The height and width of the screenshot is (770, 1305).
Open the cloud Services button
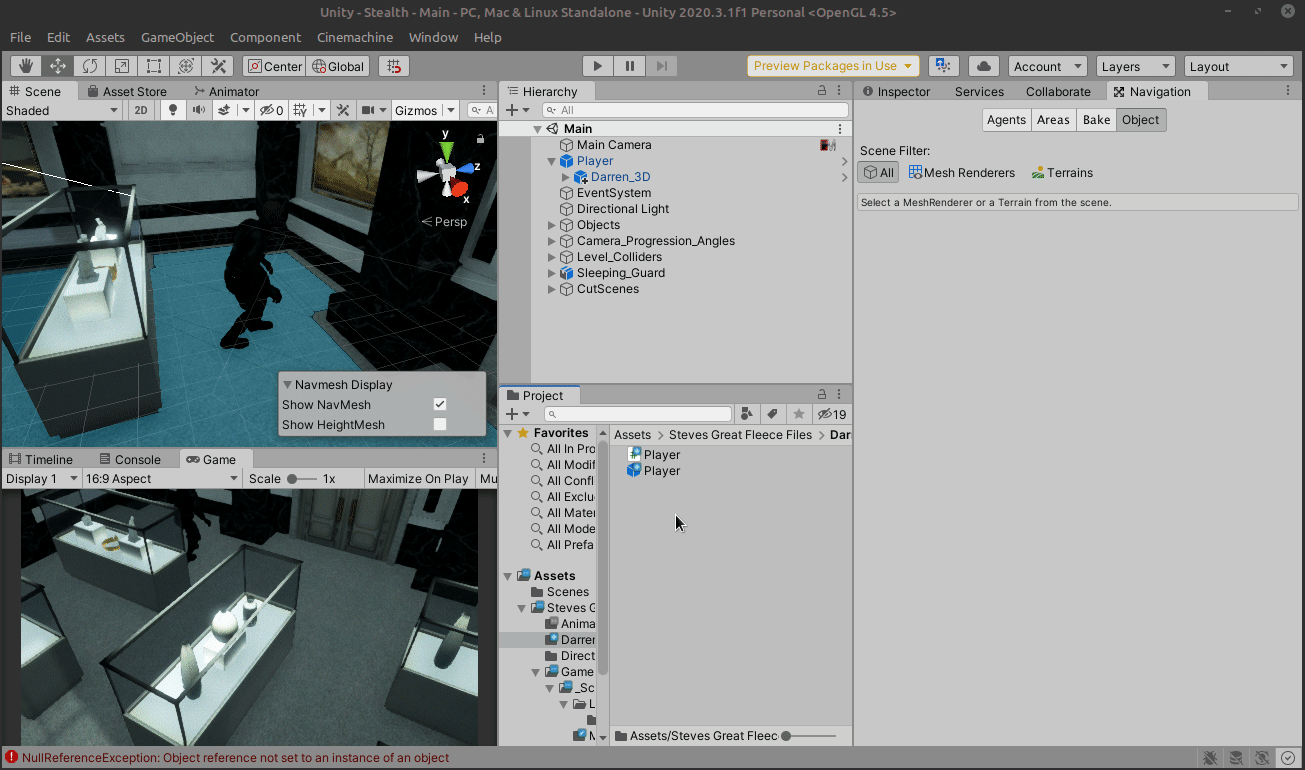(984, 66)
